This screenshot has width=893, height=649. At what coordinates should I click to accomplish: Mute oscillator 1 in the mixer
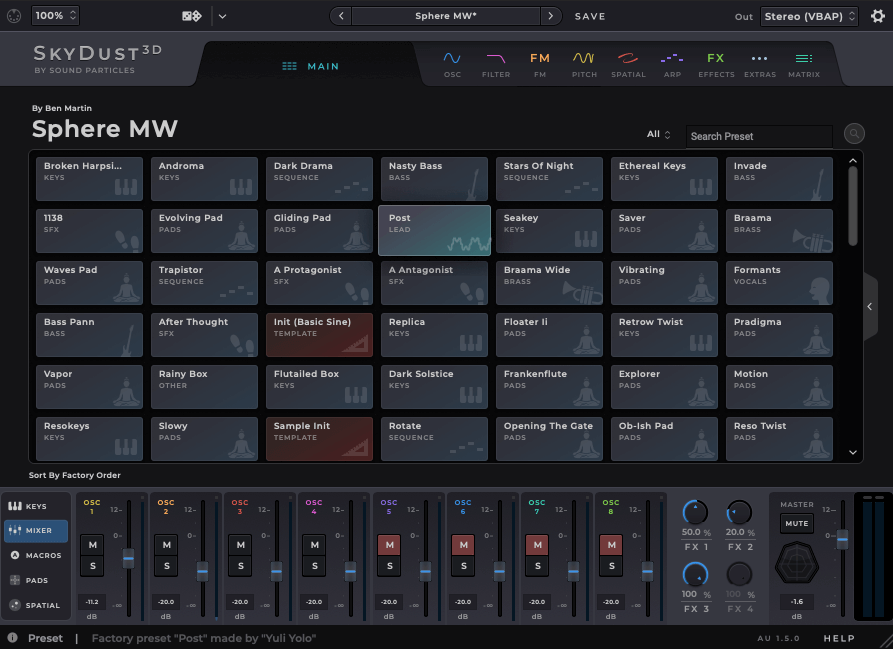pyautogui.click(x=92, y=544)
